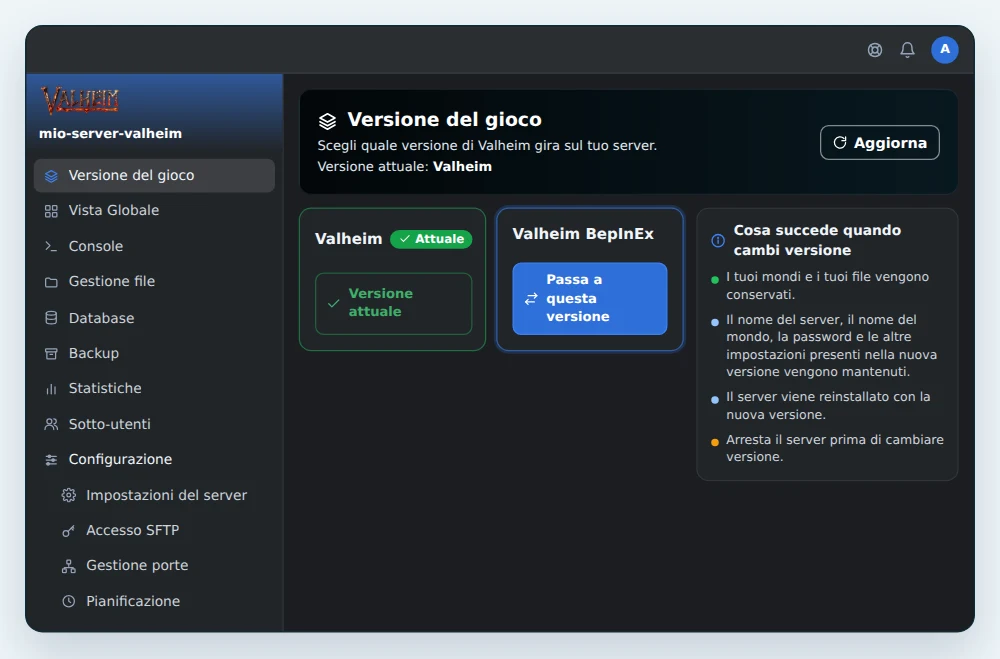Click the heading Cosa succede quando cambi versione
This screenshot has height=659, width=1000.
(817, 241)
